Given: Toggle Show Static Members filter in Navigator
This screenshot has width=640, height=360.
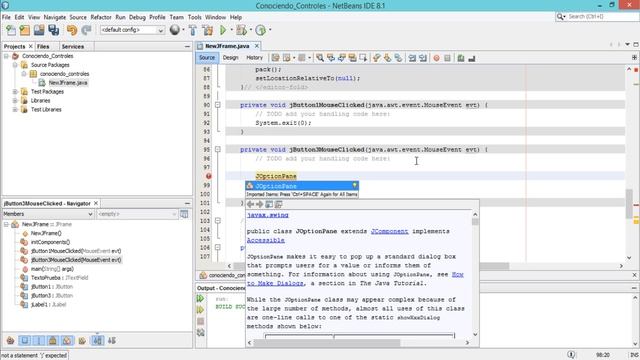Looking at the screenshot, I should click(39, 340).
